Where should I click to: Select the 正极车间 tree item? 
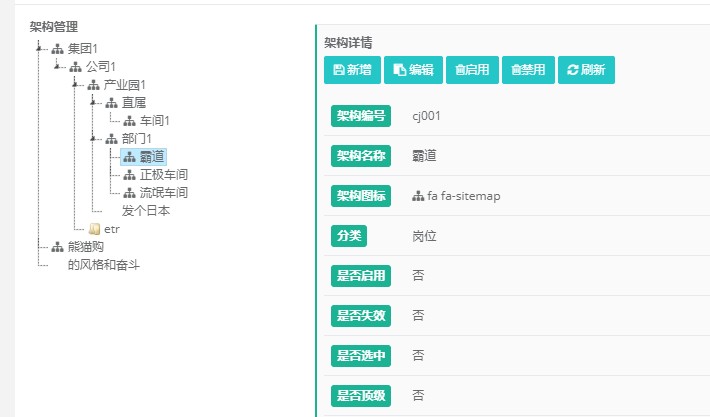[x=163, y=175]
